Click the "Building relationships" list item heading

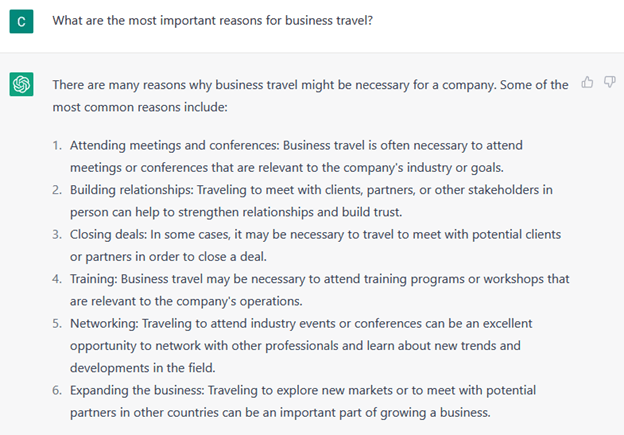131,189
